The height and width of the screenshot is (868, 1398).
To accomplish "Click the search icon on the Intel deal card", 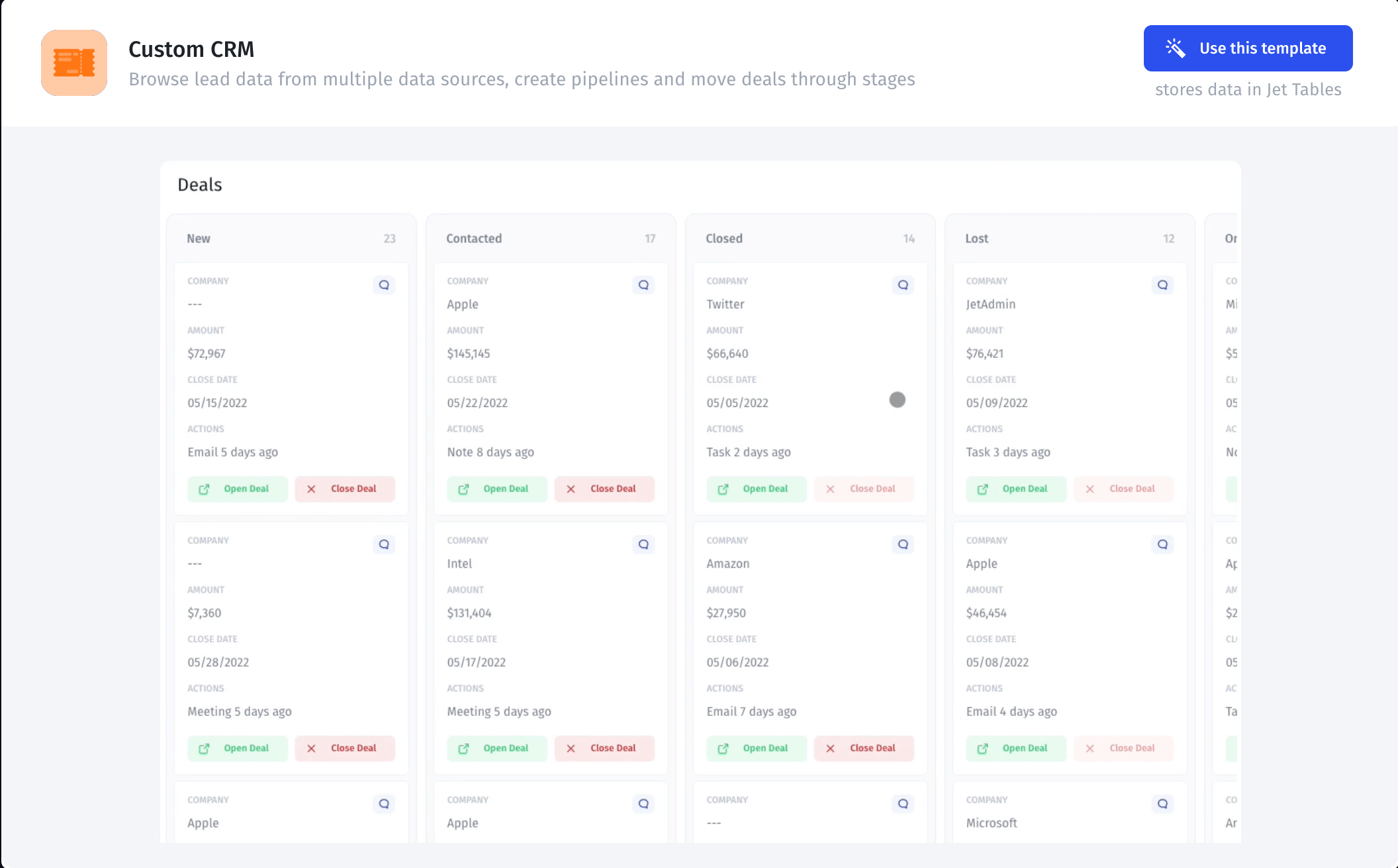I will [x=643, y=544].
